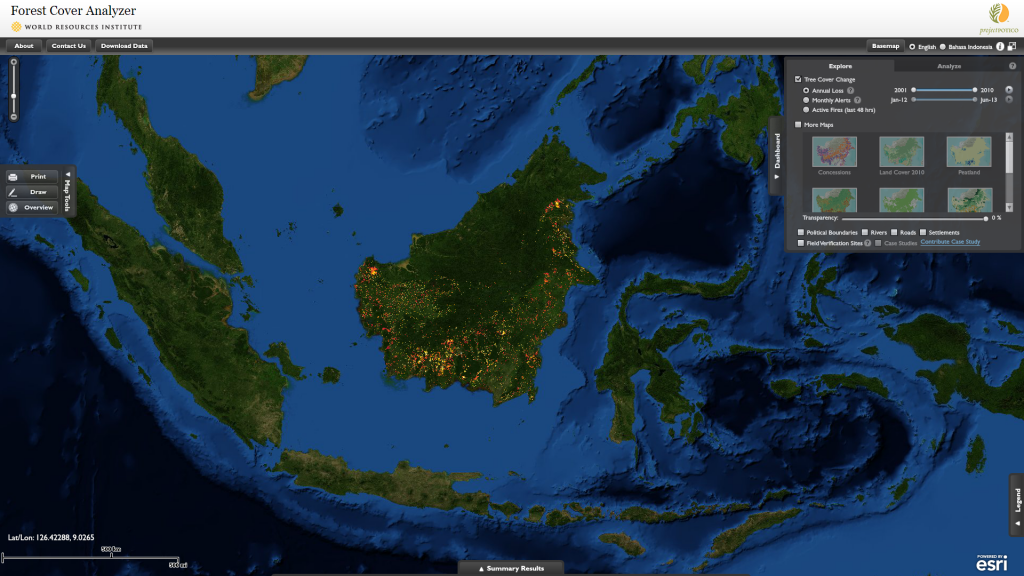1024x576 pixels.
Task: Switch to the Analyze tab
Action: click(x=948, y=66)
